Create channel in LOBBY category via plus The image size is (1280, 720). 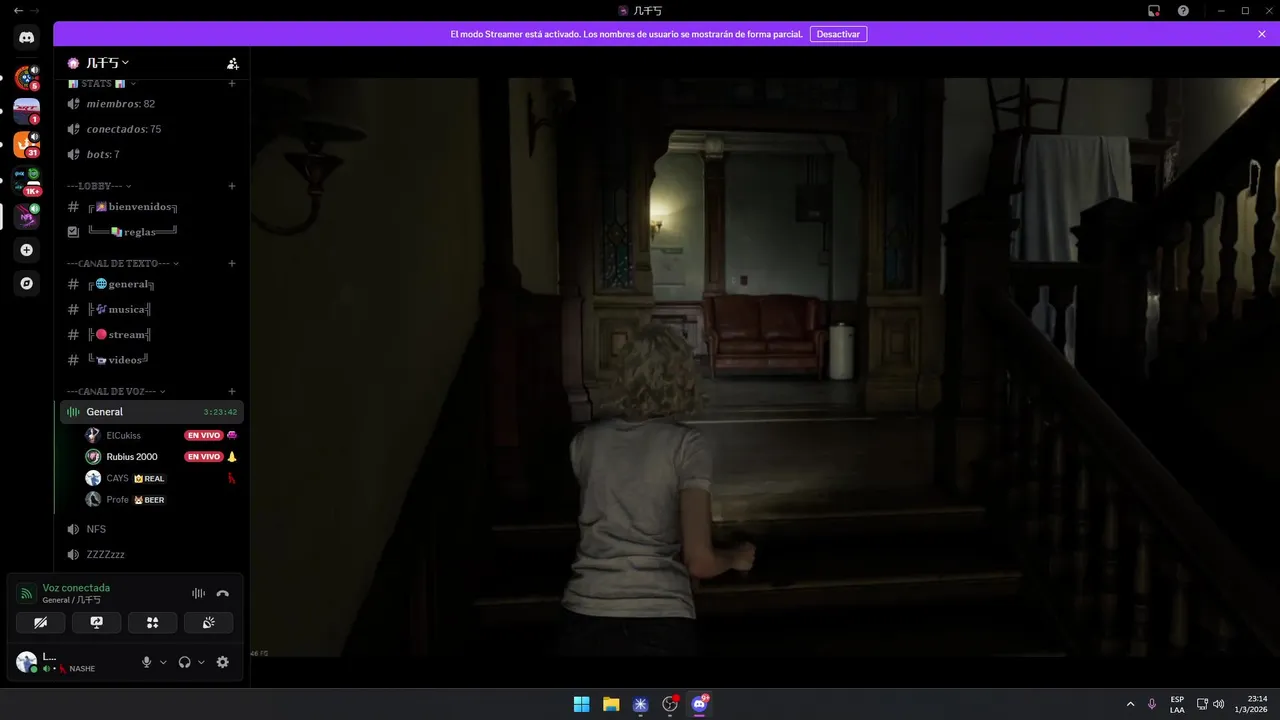(232, 186)
